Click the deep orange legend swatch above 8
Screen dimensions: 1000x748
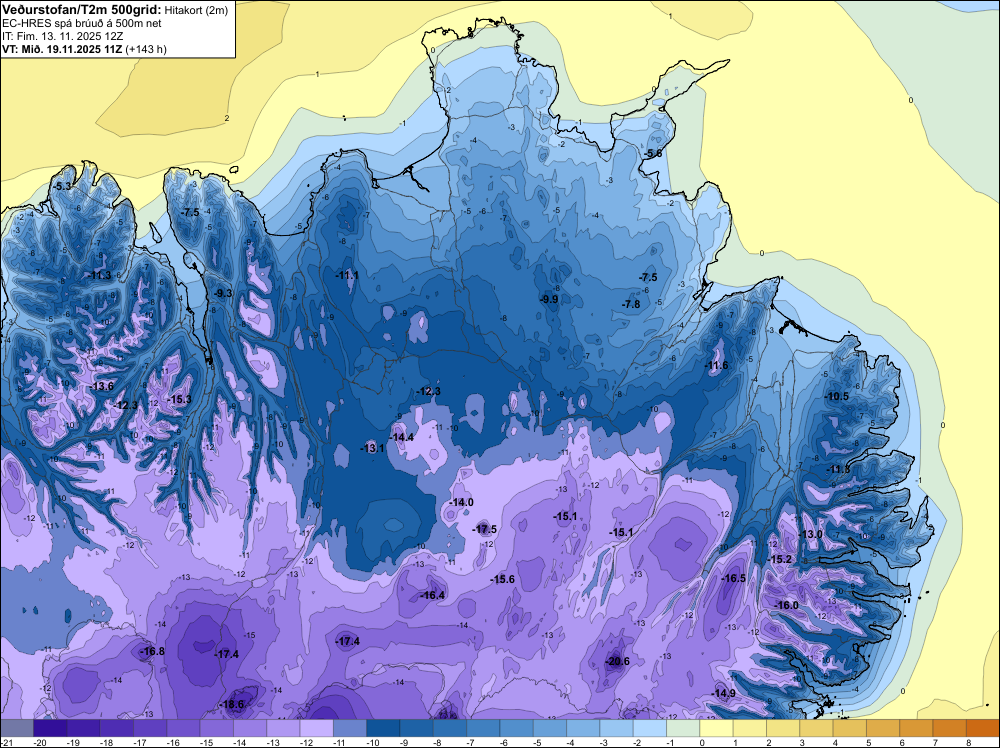coord(983,728)
